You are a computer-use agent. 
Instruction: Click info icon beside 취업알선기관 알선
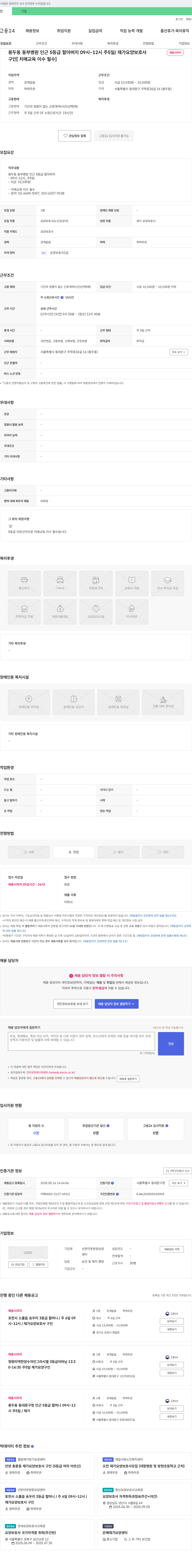point(108,1125)
